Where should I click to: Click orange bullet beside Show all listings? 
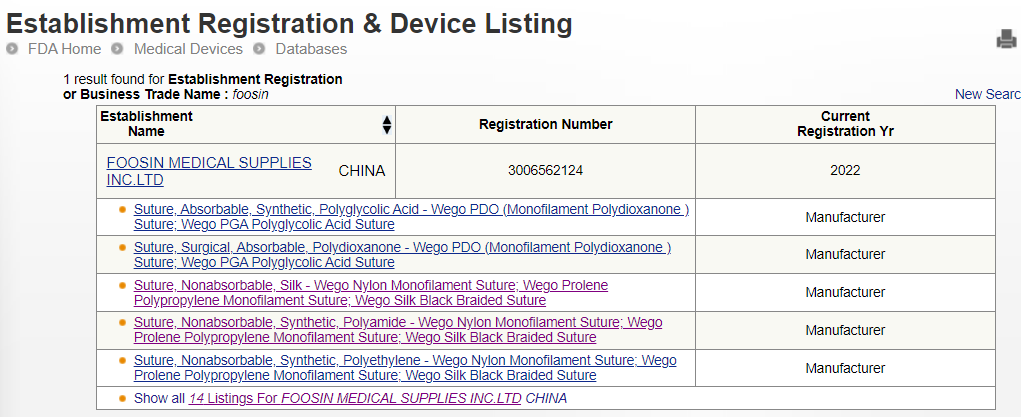122,398
